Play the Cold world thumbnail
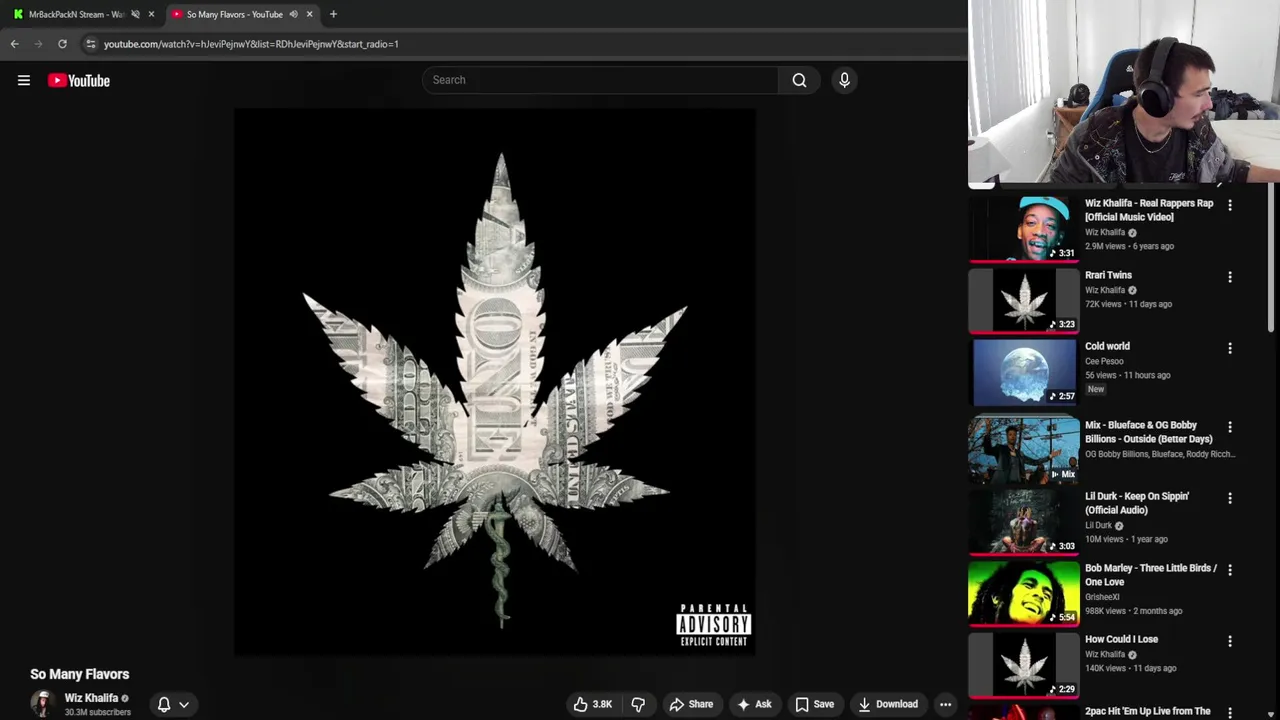 pos(1024,372)
